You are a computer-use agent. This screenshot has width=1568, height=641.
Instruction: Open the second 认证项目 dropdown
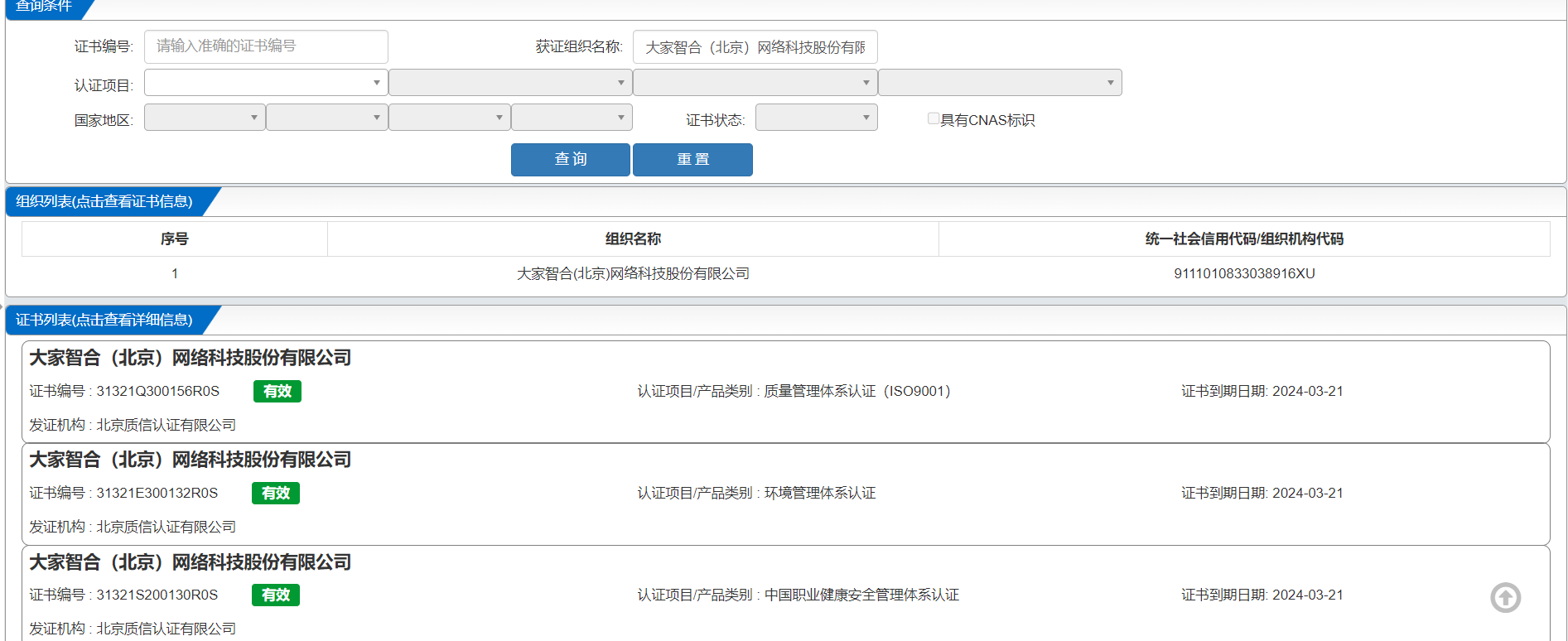[510, 83]
